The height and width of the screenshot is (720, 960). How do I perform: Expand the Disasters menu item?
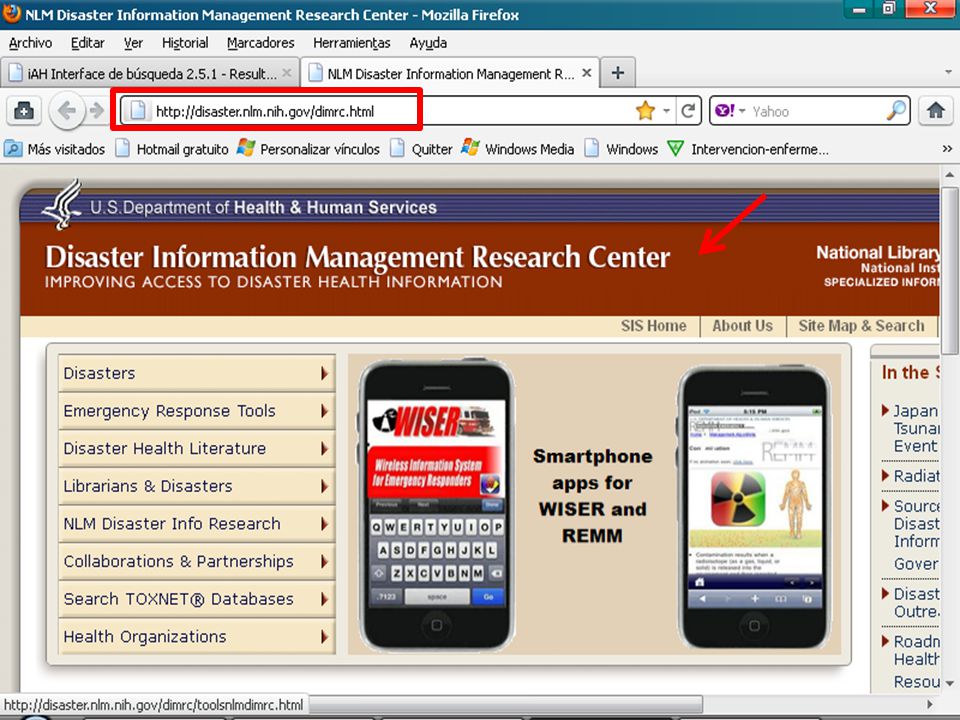(197, 373)
